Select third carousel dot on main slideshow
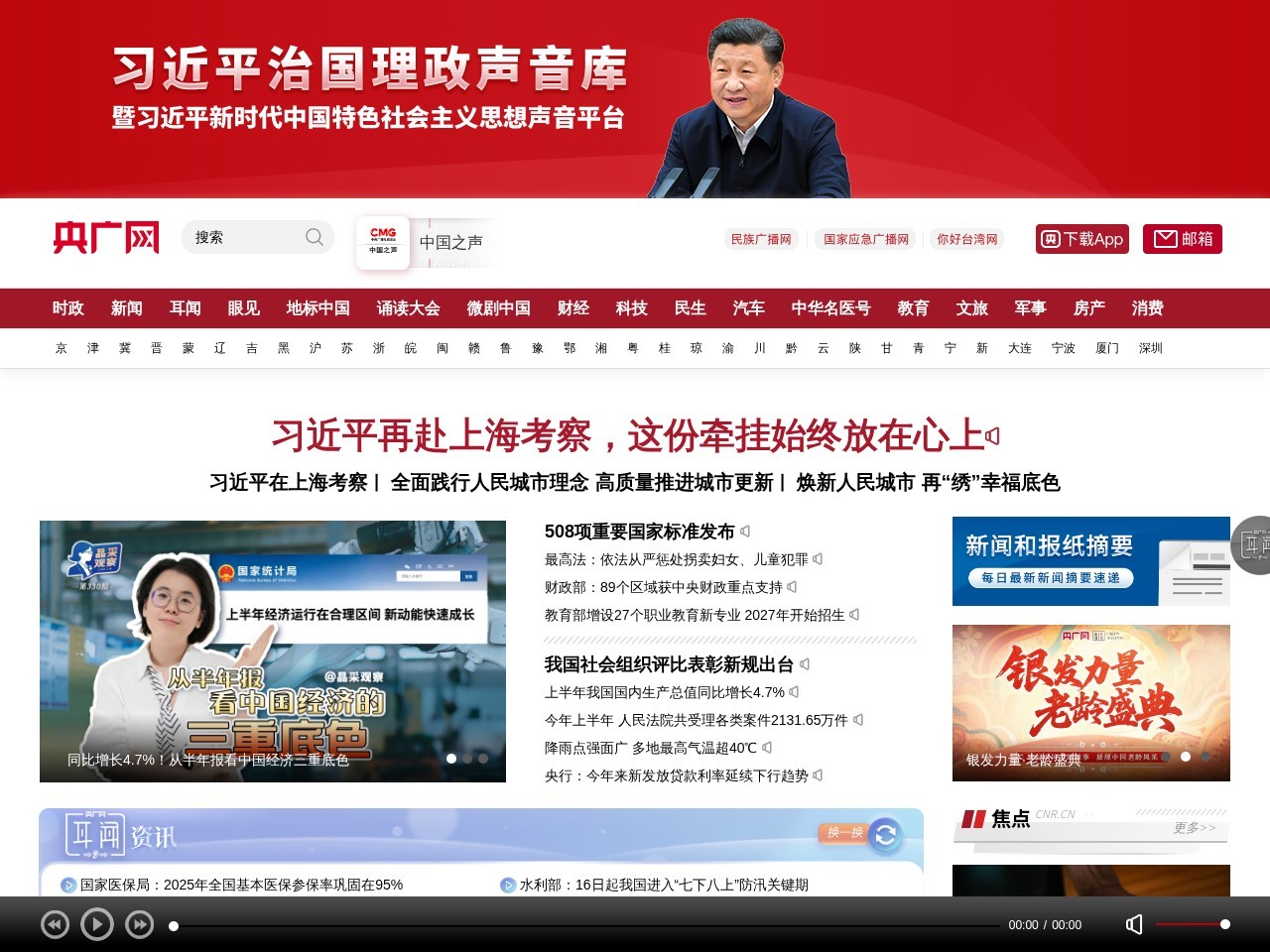 [x=483, y=759]
